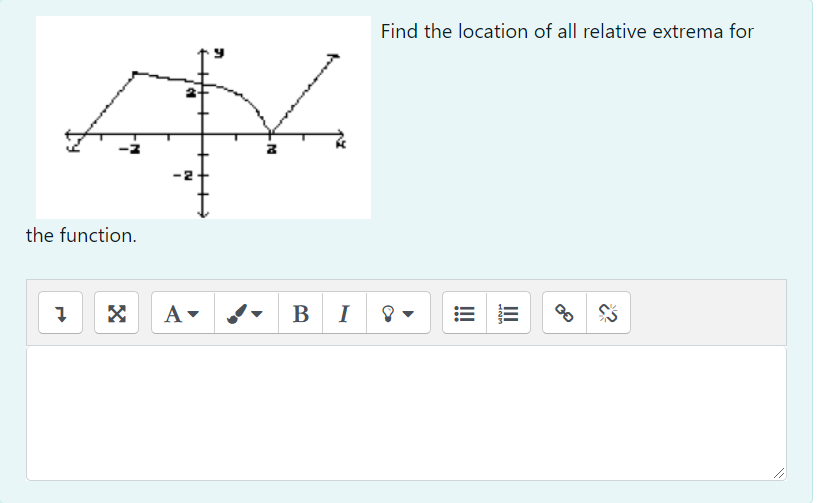This screenshot has height=503, width=817.
Task: Click inside the answer text area
Action: [406, 413]
